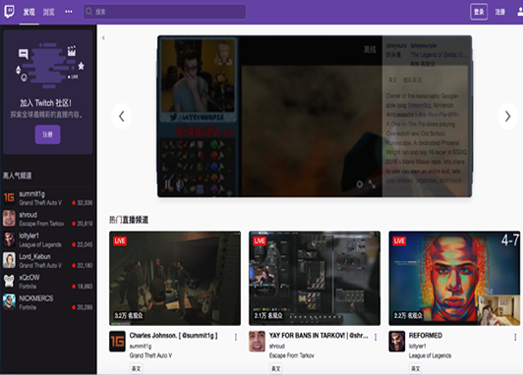Open the user profile icon at top right
The height and width of the screenshot is (375, 523).
coord(520,12)
